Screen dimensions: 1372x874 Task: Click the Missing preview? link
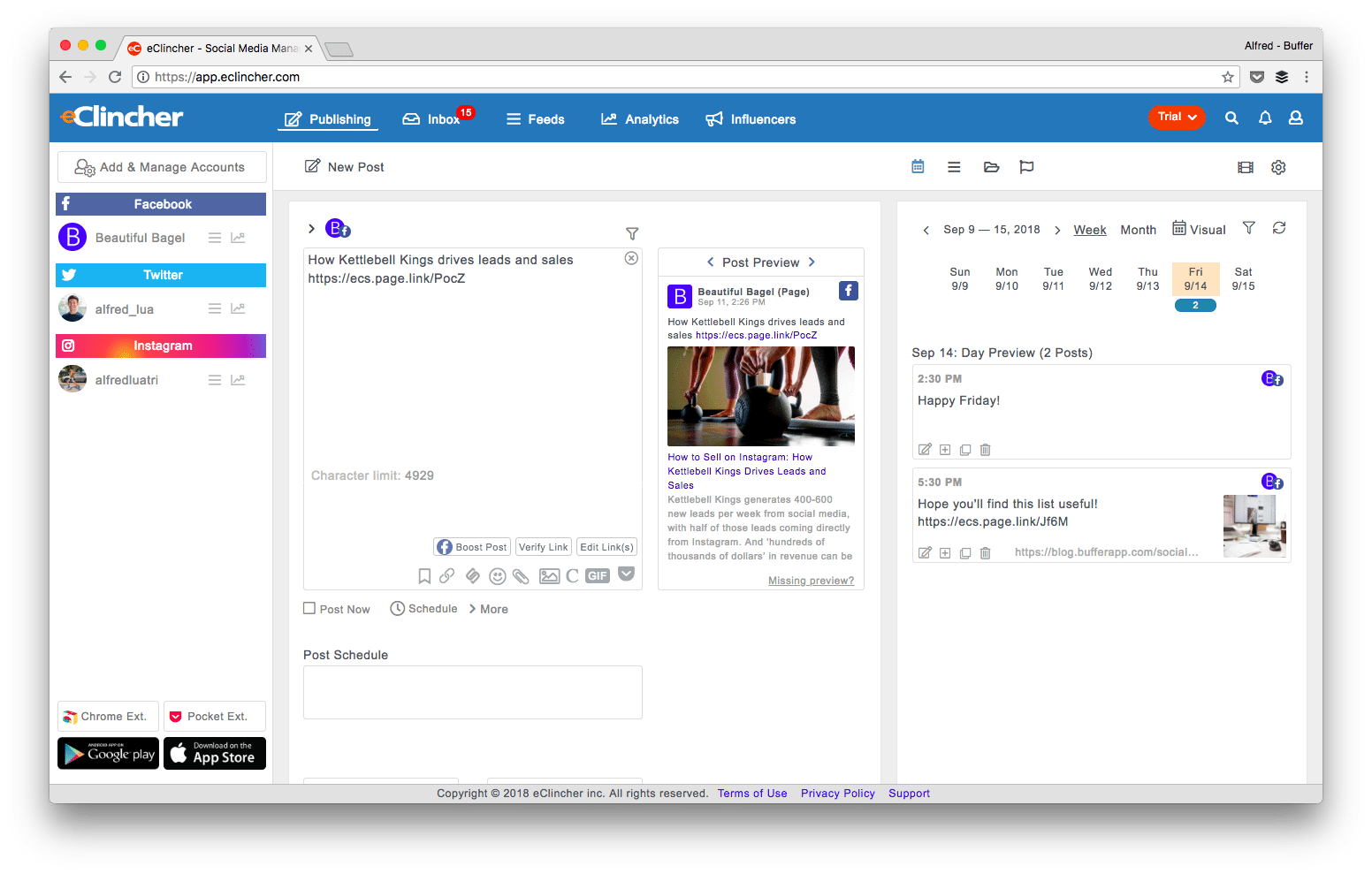click(x=811, y=581)
